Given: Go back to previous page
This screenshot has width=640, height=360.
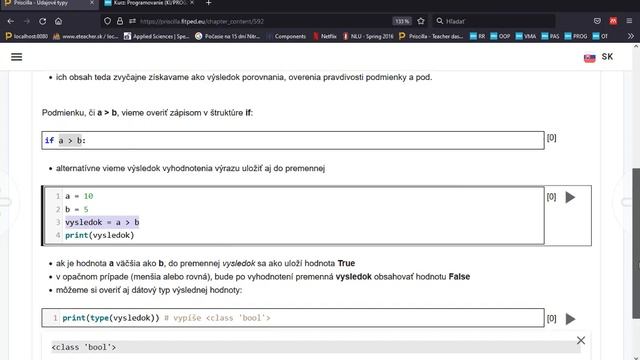Looking at the screenshot, I should click(x=11, y=21).
